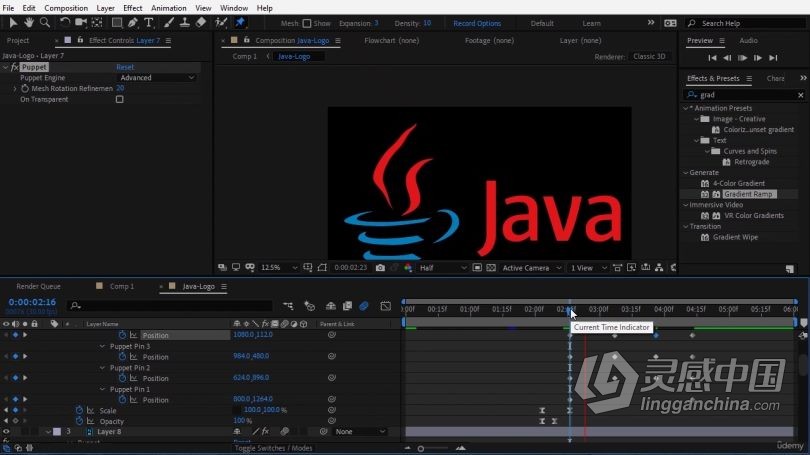Toggle Puppet Pin 1 Position stopwatch
The image size is (810, 455).
(x=122, y=400)
